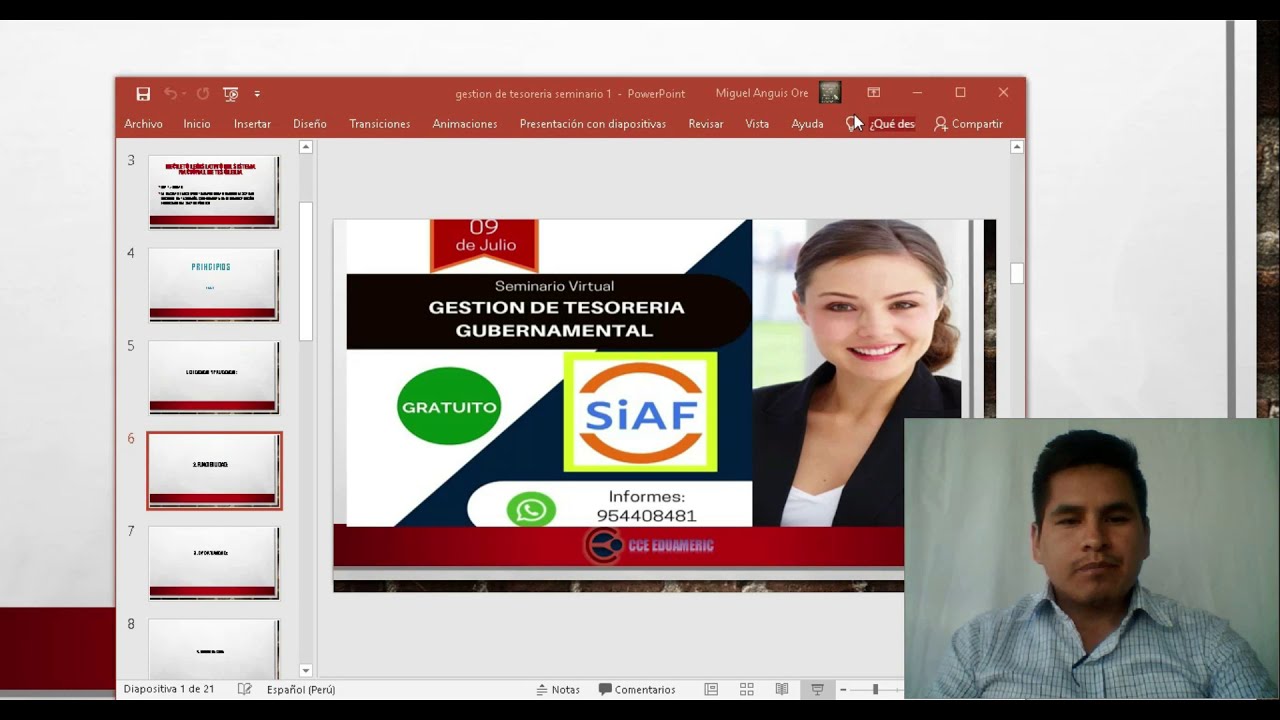The width and height of the screenshot is (1280, 720).
Task: Click the Miguel Anguis Ore account picture
Action: (830, 93)
